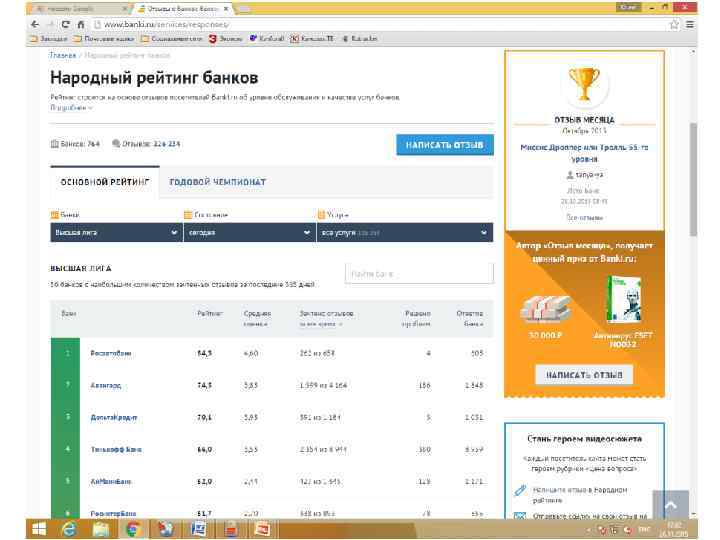Viewport: 720px width, 540px height.
Task: Open the ДельтаКредит bank link
Action: (113, 417)
